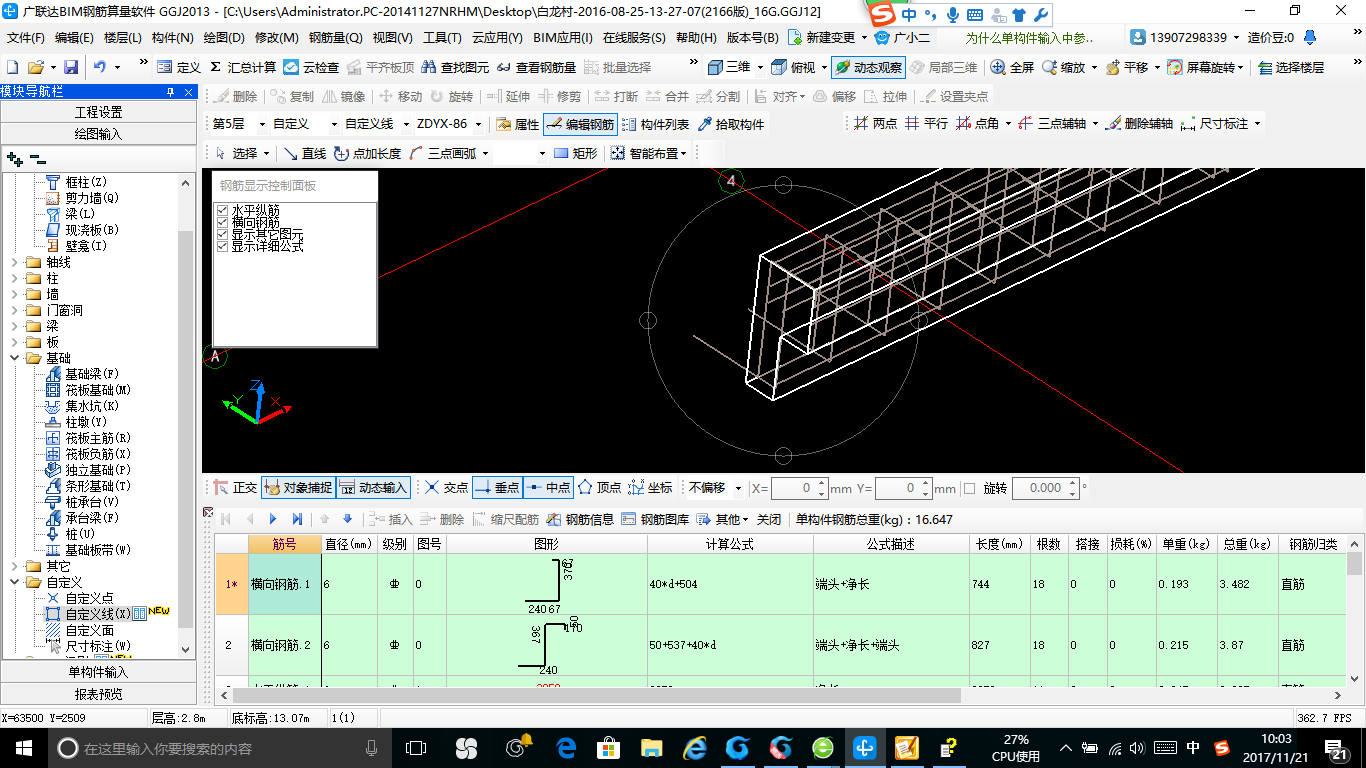Viewport: 1366px width, 768px height.
Task: Open 报表预览 report preview
Action: click(x=99, y=694)
